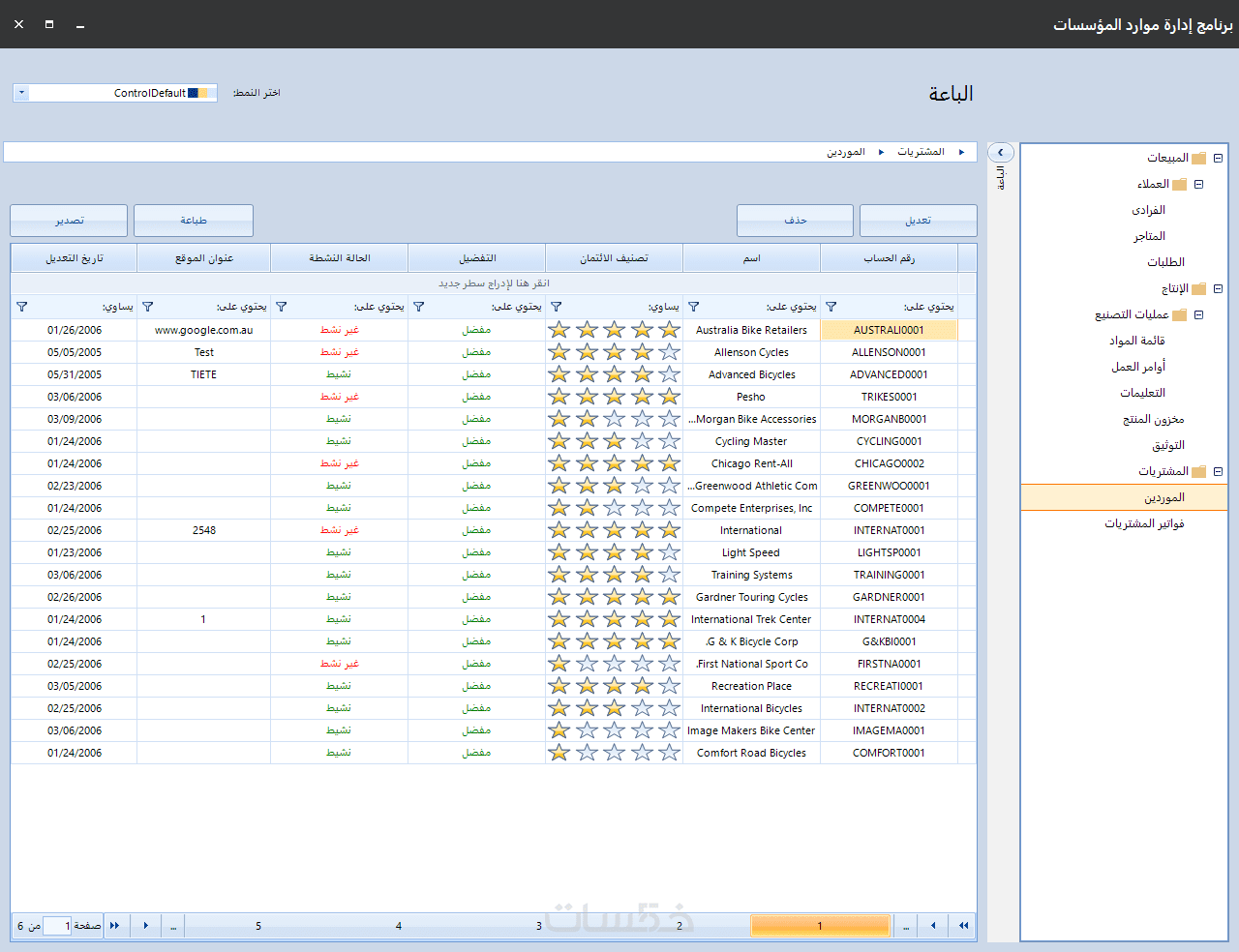Click the تعديل button
The width and height of the screenshot is (1239, 952).
tap(919, 221)
